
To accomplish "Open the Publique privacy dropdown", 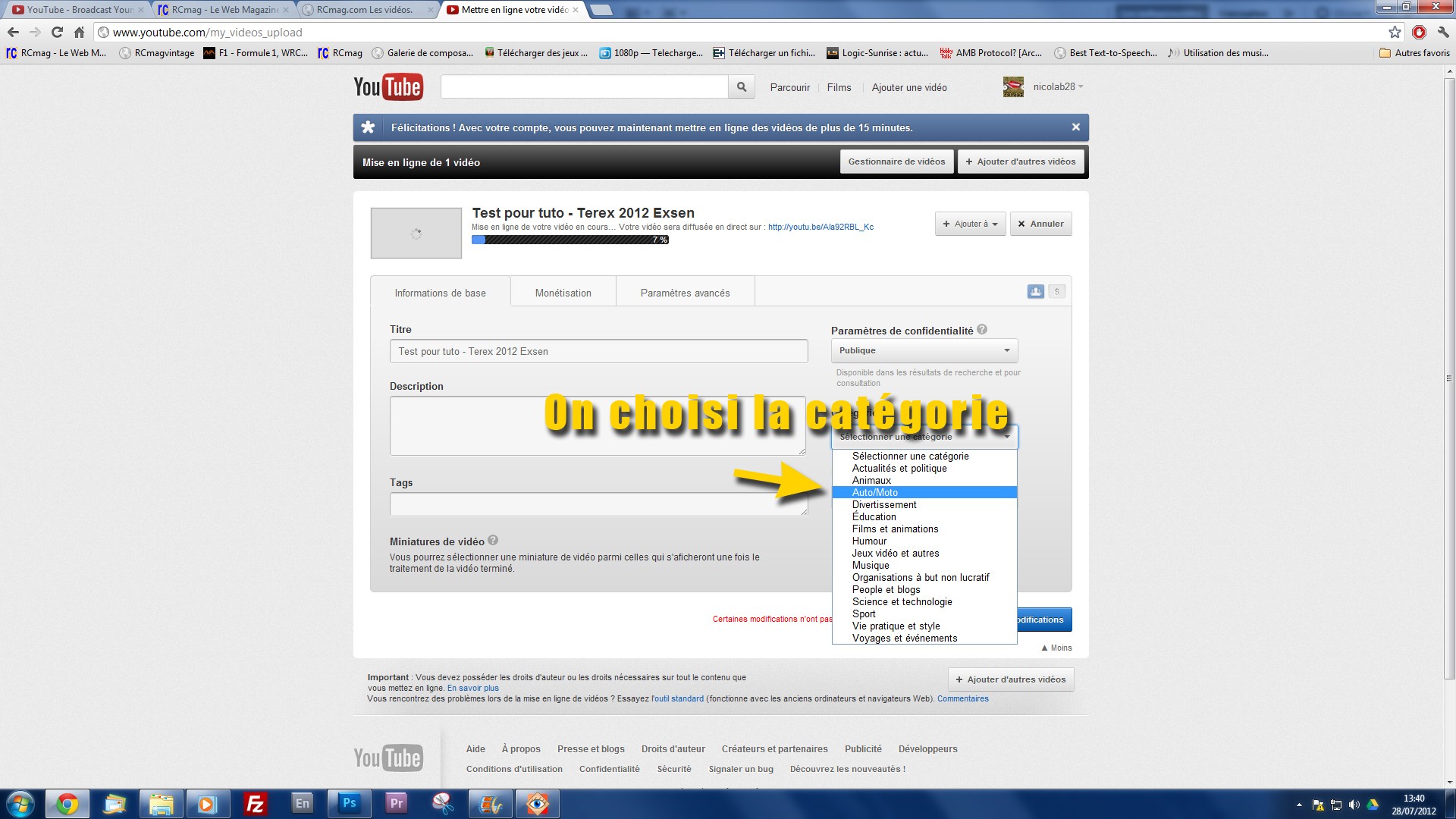I will (924, 350).
